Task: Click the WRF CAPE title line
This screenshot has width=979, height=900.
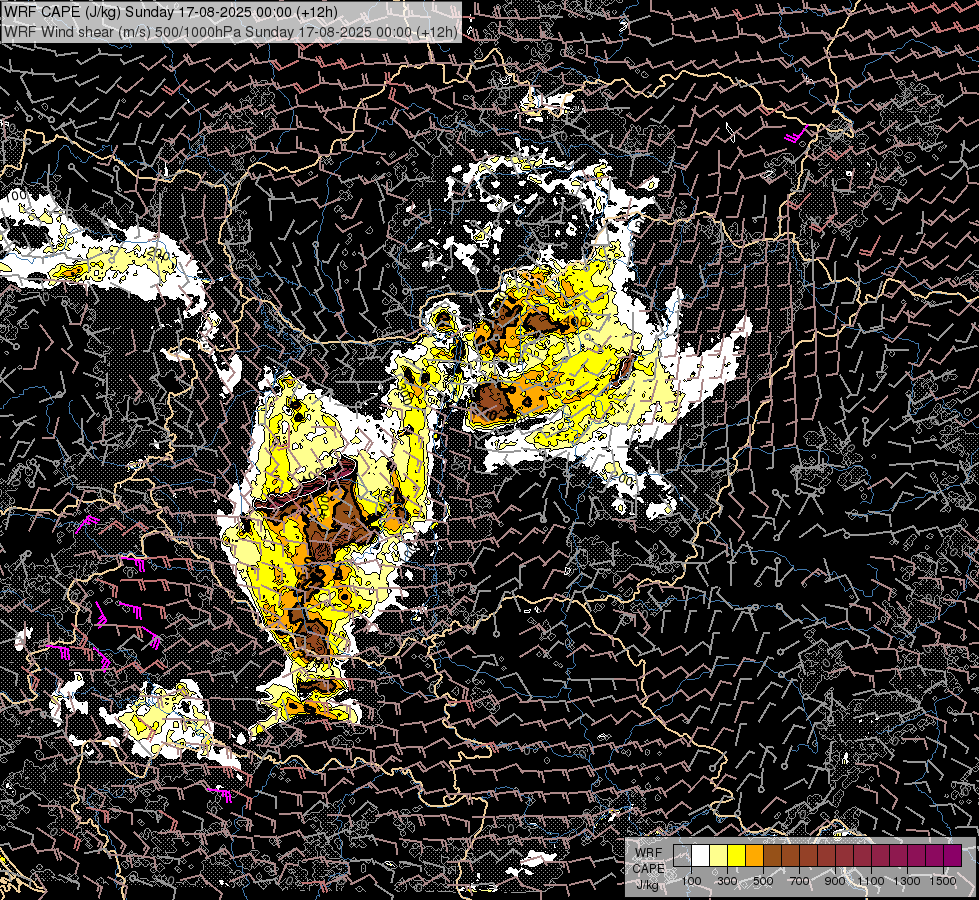Action: pos(171,12)
